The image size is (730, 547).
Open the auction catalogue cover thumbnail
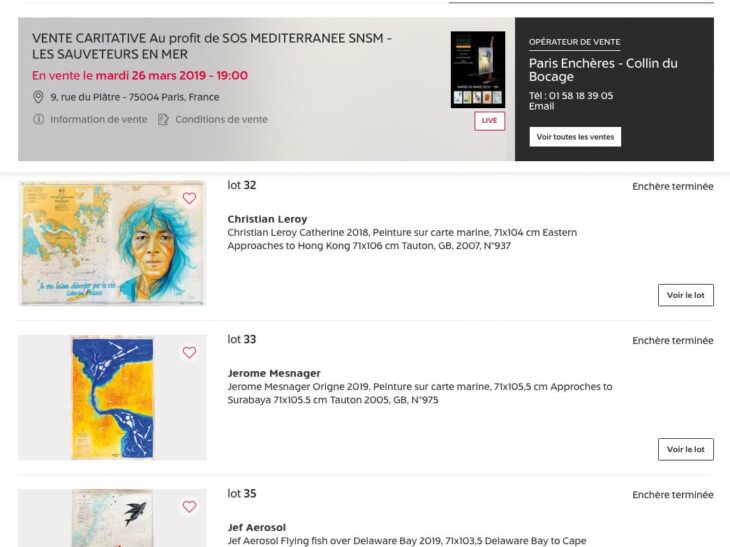478,69
